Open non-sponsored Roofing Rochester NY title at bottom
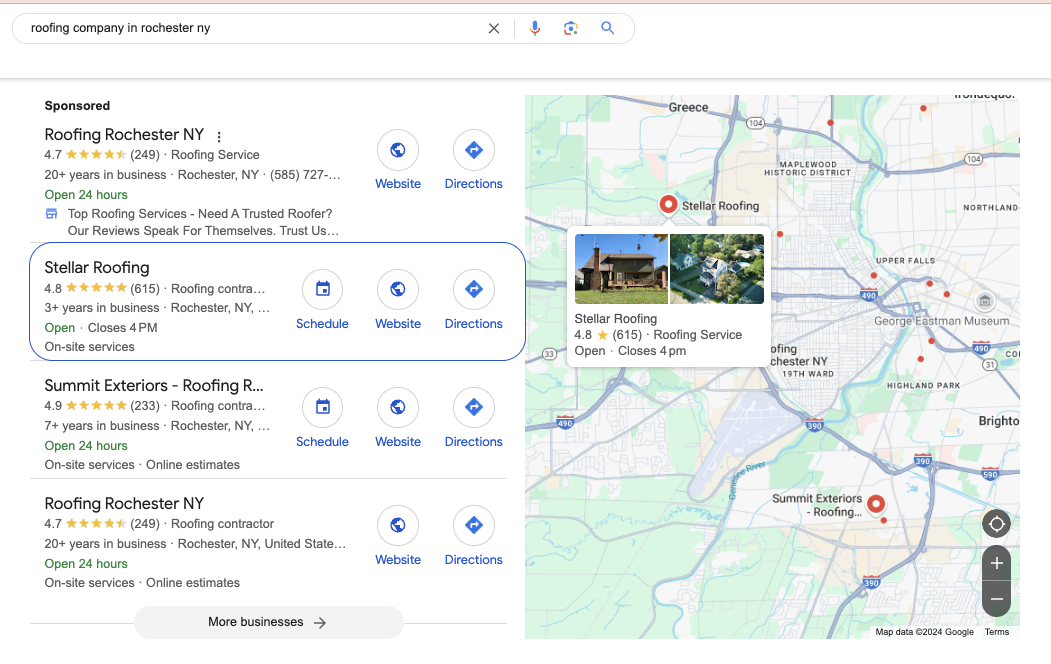This screenshot has width=1051, height=664. 124,503
